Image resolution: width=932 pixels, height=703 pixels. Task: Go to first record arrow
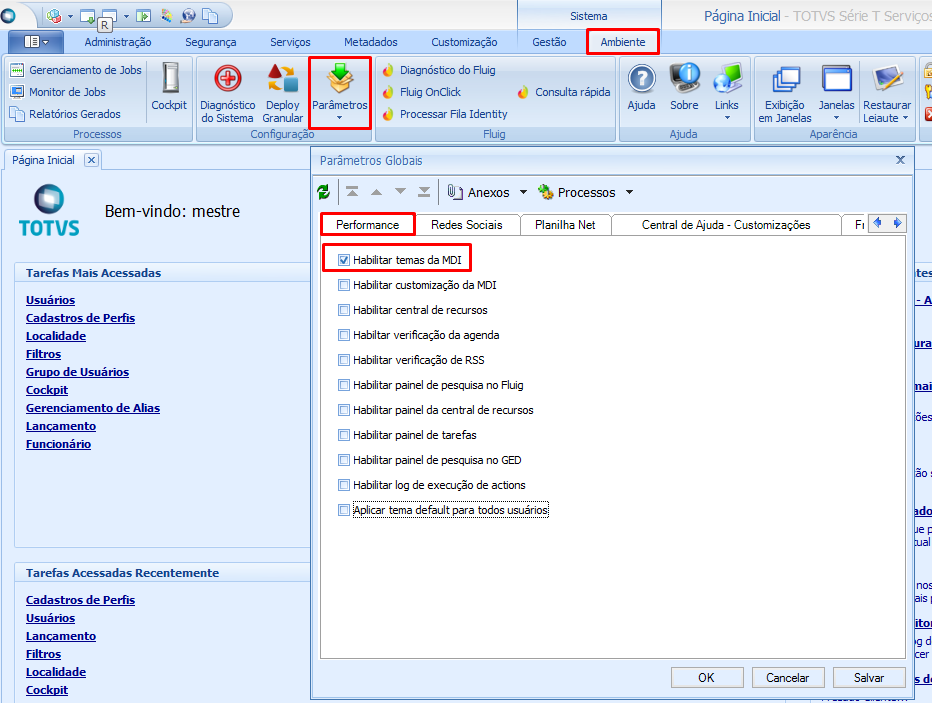pyautogui.click(x=352, y=191)
